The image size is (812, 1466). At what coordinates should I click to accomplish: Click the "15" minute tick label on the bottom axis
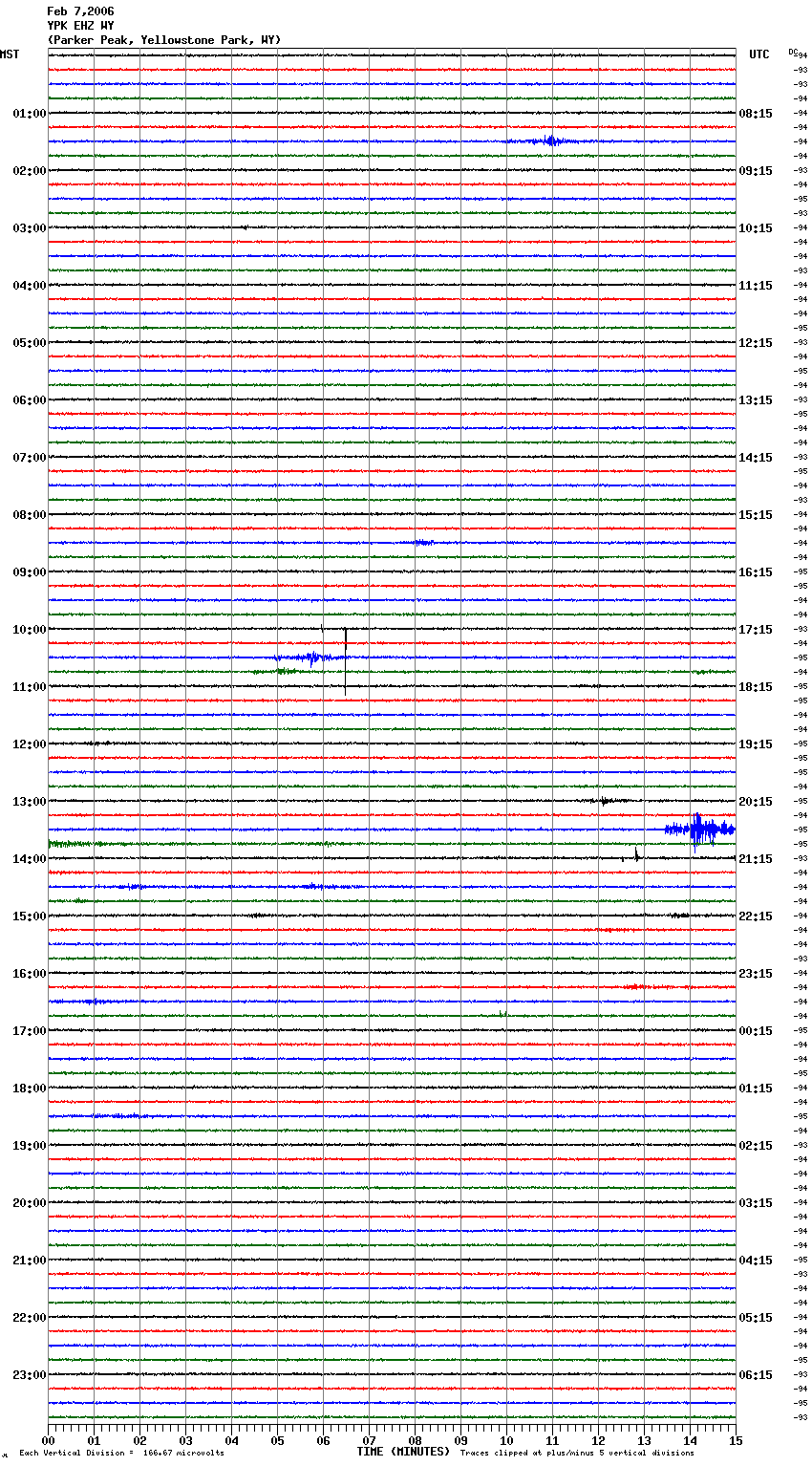(x=736, y=1440)
